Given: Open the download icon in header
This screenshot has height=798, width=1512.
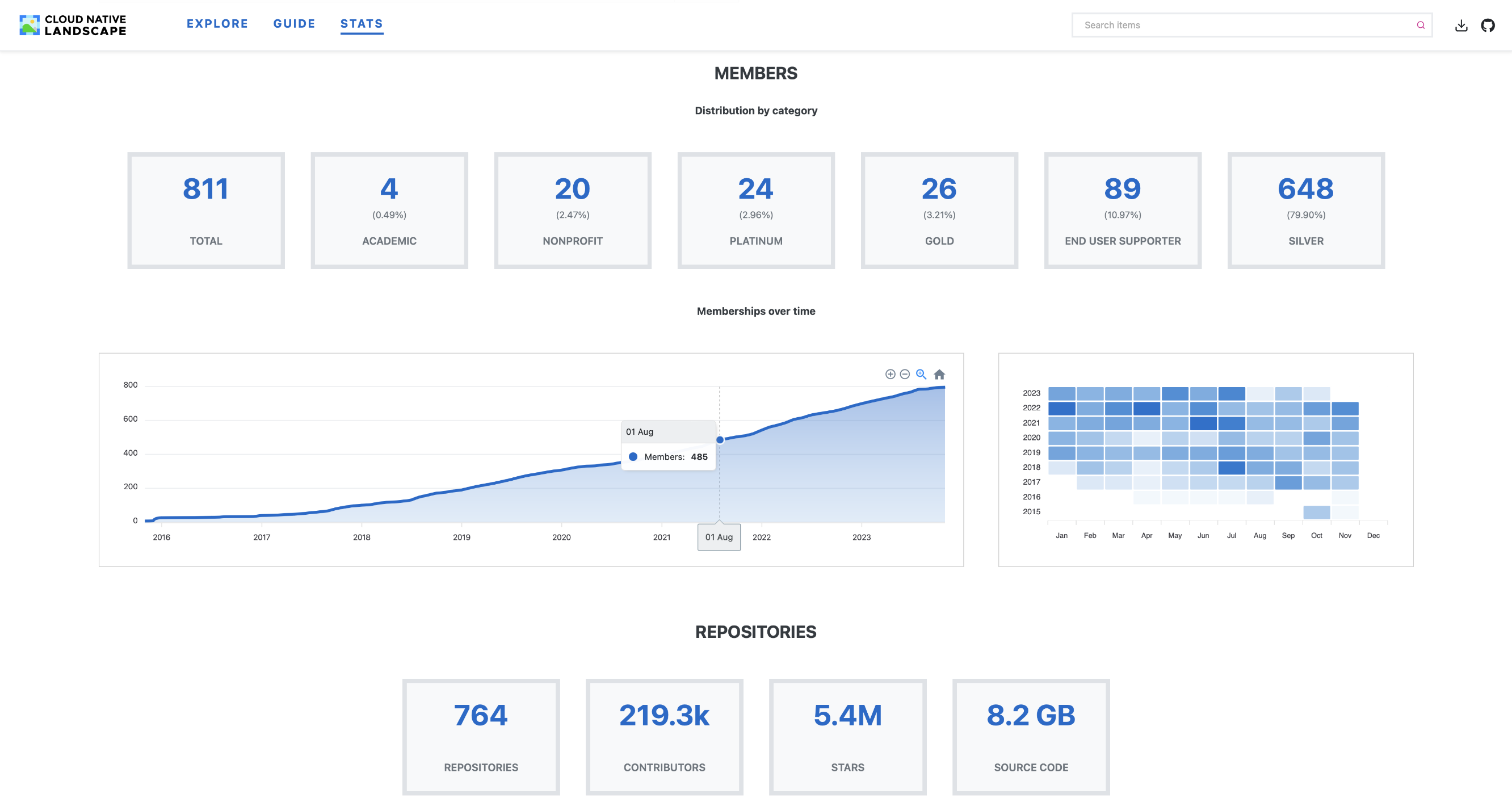Looking at the screenshot, I should 1461,25.
